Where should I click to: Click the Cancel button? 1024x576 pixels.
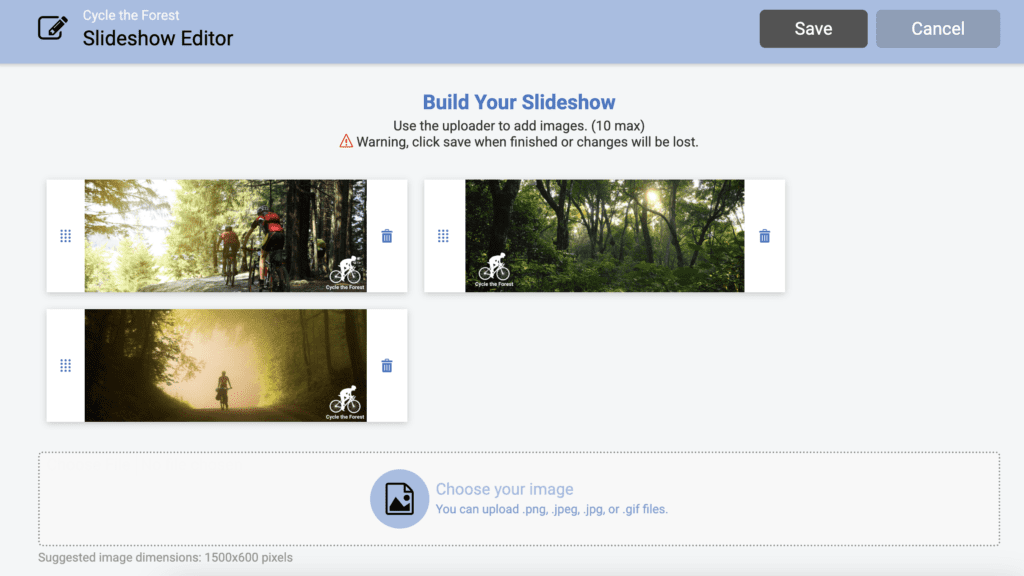(938, 29)
